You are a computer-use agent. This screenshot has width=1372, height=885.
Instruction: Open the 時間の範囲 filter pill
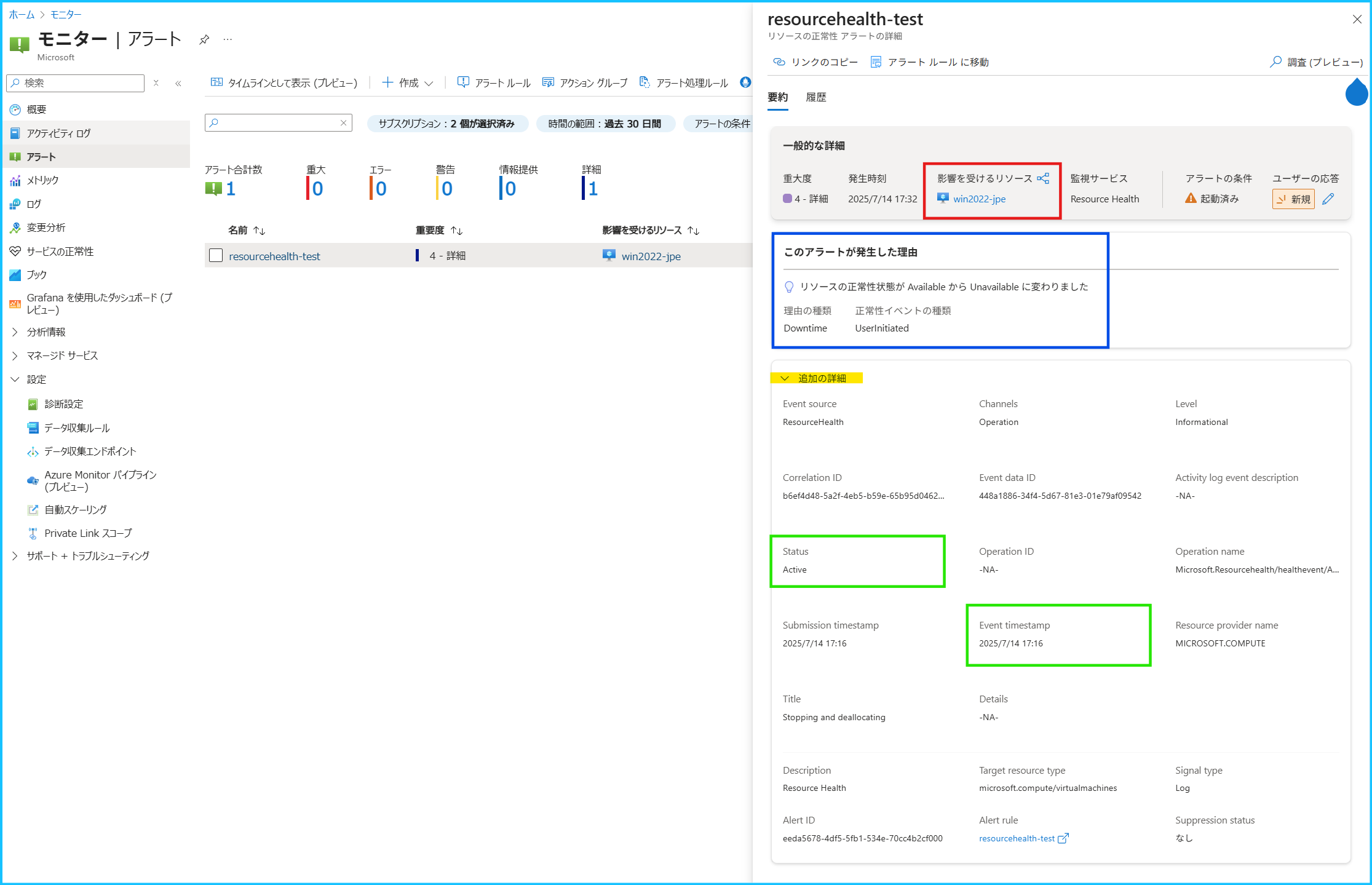click(605, 124)
